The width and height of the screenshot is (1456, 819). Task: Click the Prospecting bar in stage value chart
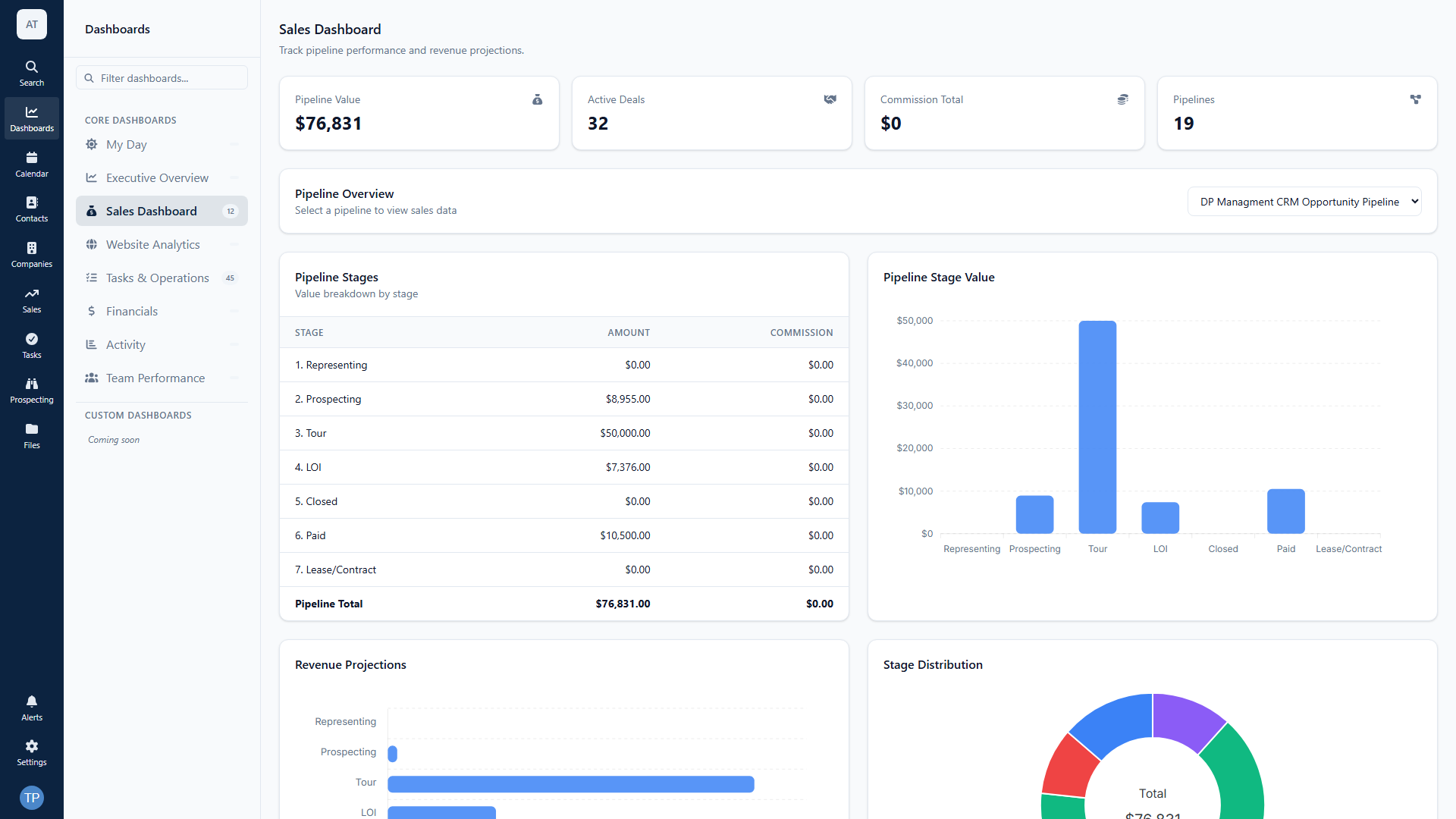[1034, 515]
